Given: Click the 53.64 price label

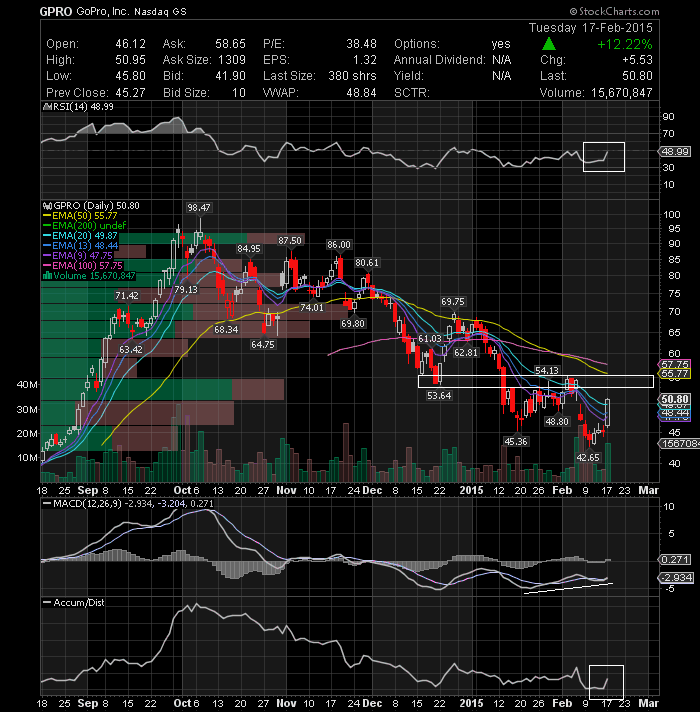Looking at the screenshot, I should tap(439, 396).
